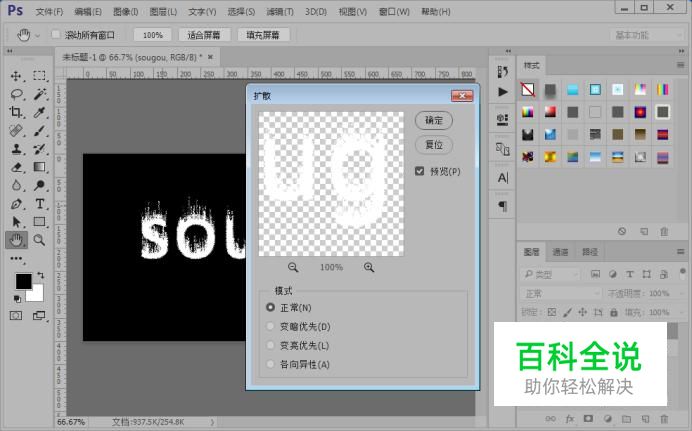The height and width of the screenshot is (431, 692).
Task: Open layer blend mode dropdown
Action: pyautogui.click(x=561, y=293)
